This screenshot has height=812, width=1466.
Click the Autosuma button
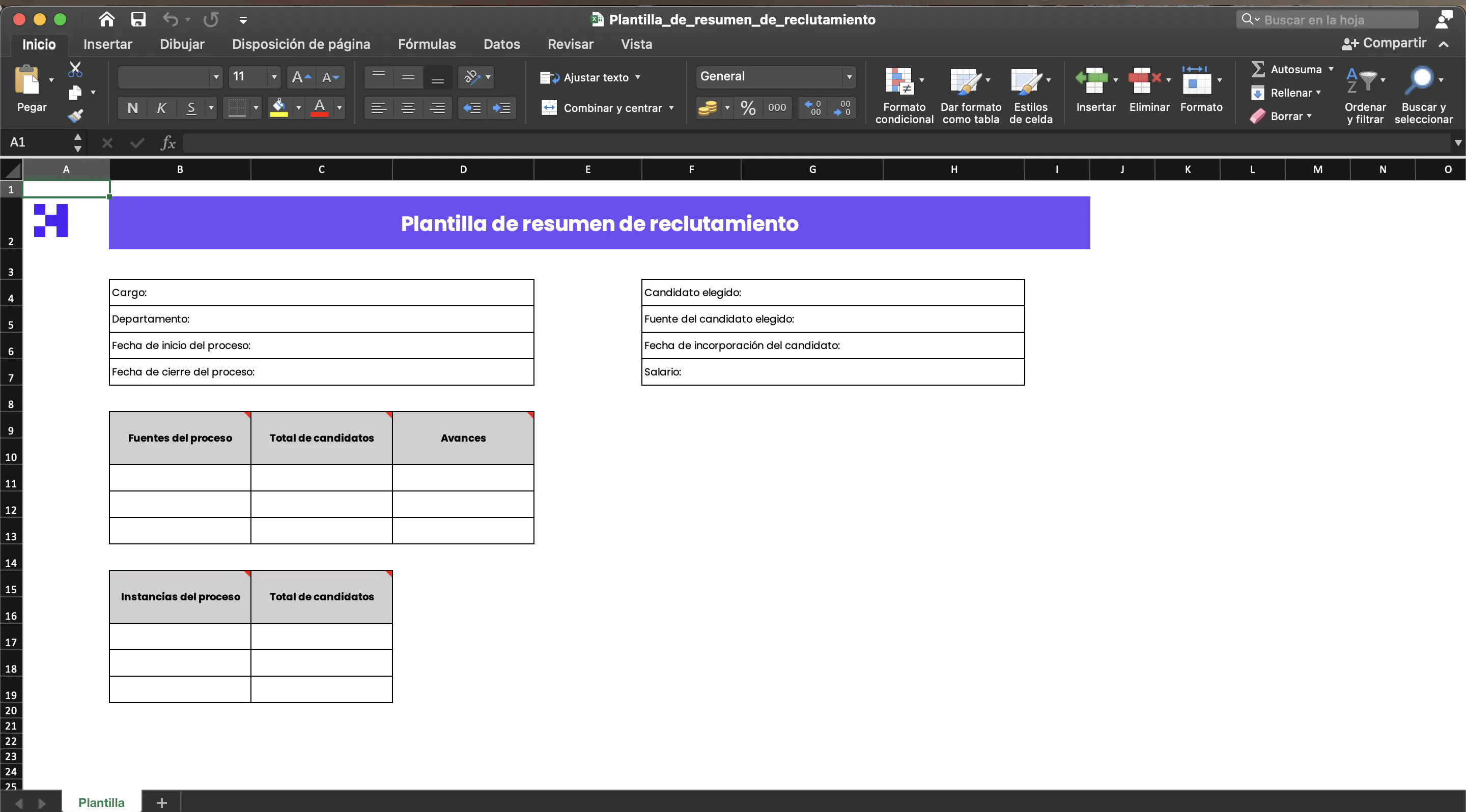pos(1289,69)
